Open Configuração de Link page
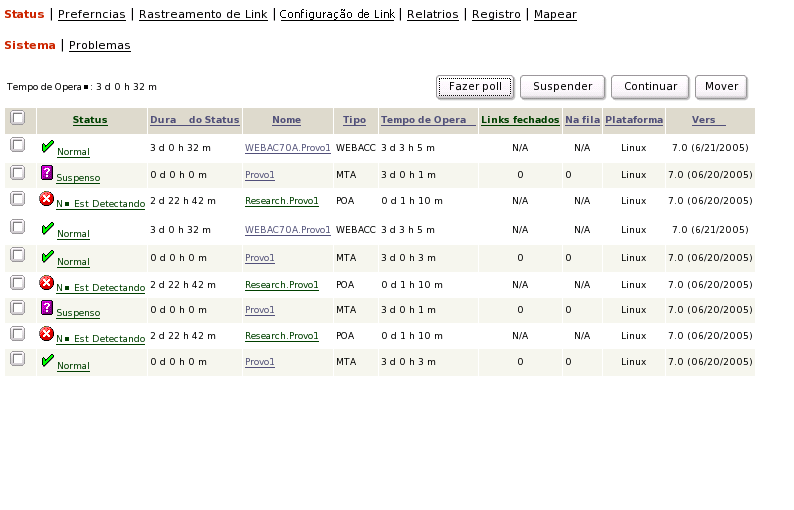The image size is (794, 510). click(337, 14)
